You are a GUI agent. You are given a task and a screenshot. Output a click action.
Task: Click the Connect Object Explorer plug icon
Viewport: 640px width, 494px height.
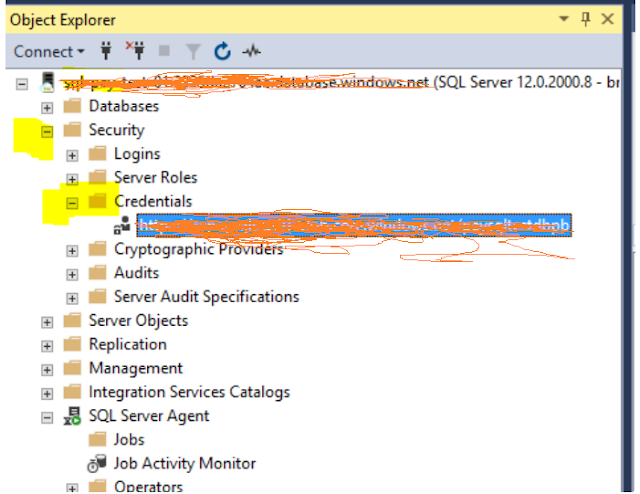[x=106, y=51]
